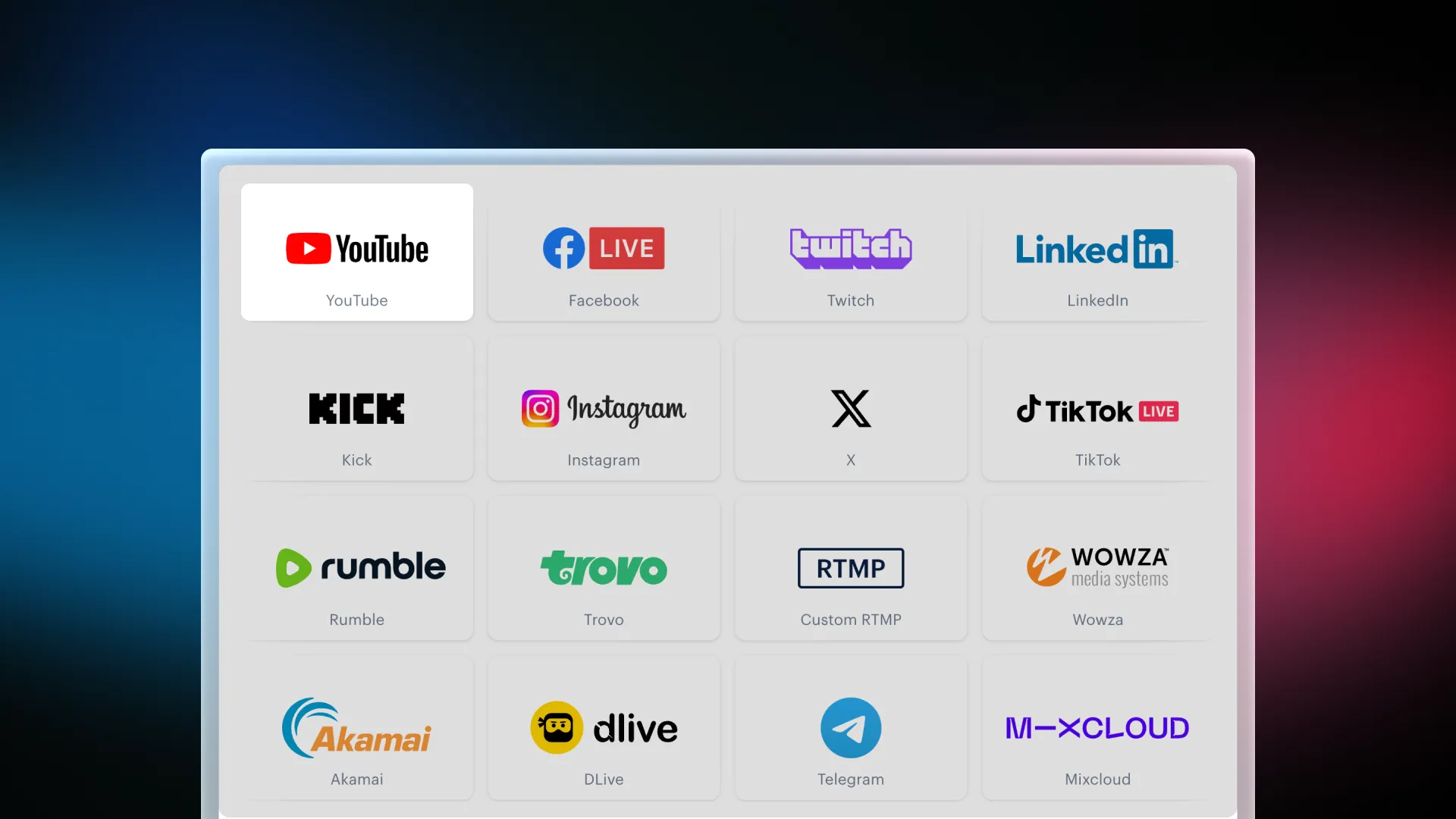Open Mixcloud streaming integration
The image size is (1456, 819).
(1097, 728)
